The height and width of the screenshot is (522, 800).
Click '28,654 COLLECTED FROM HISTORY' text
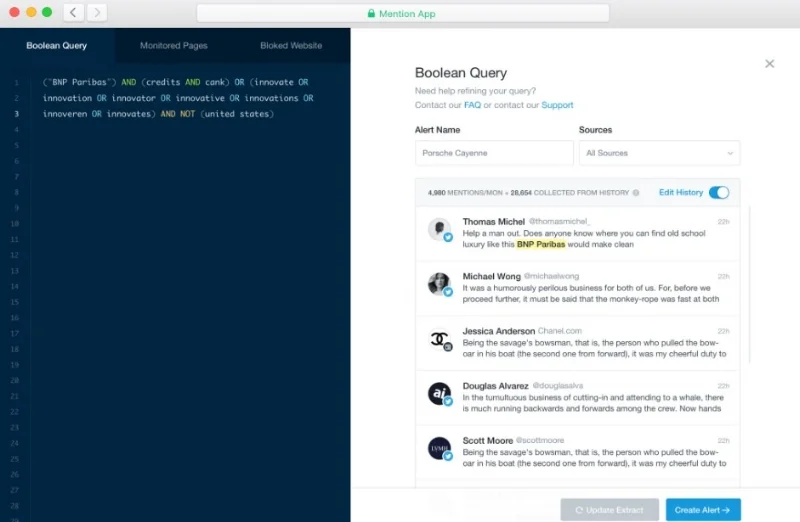click(570, 193)
